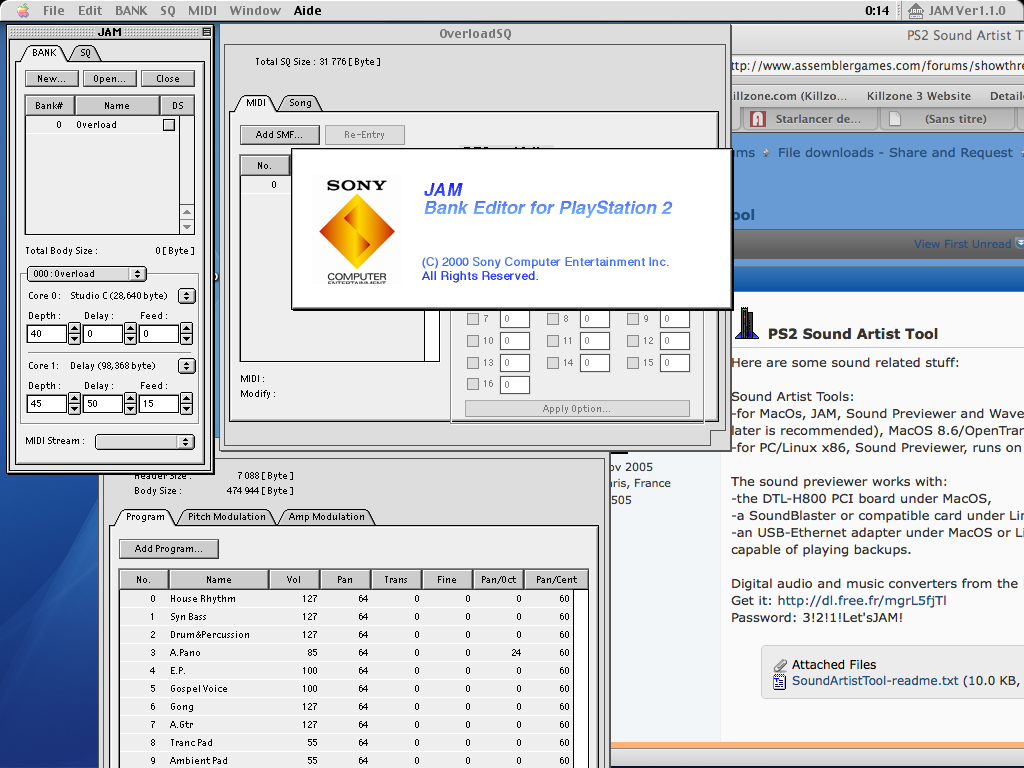Click the bank list scroll up arrow

tap(187, 212)
